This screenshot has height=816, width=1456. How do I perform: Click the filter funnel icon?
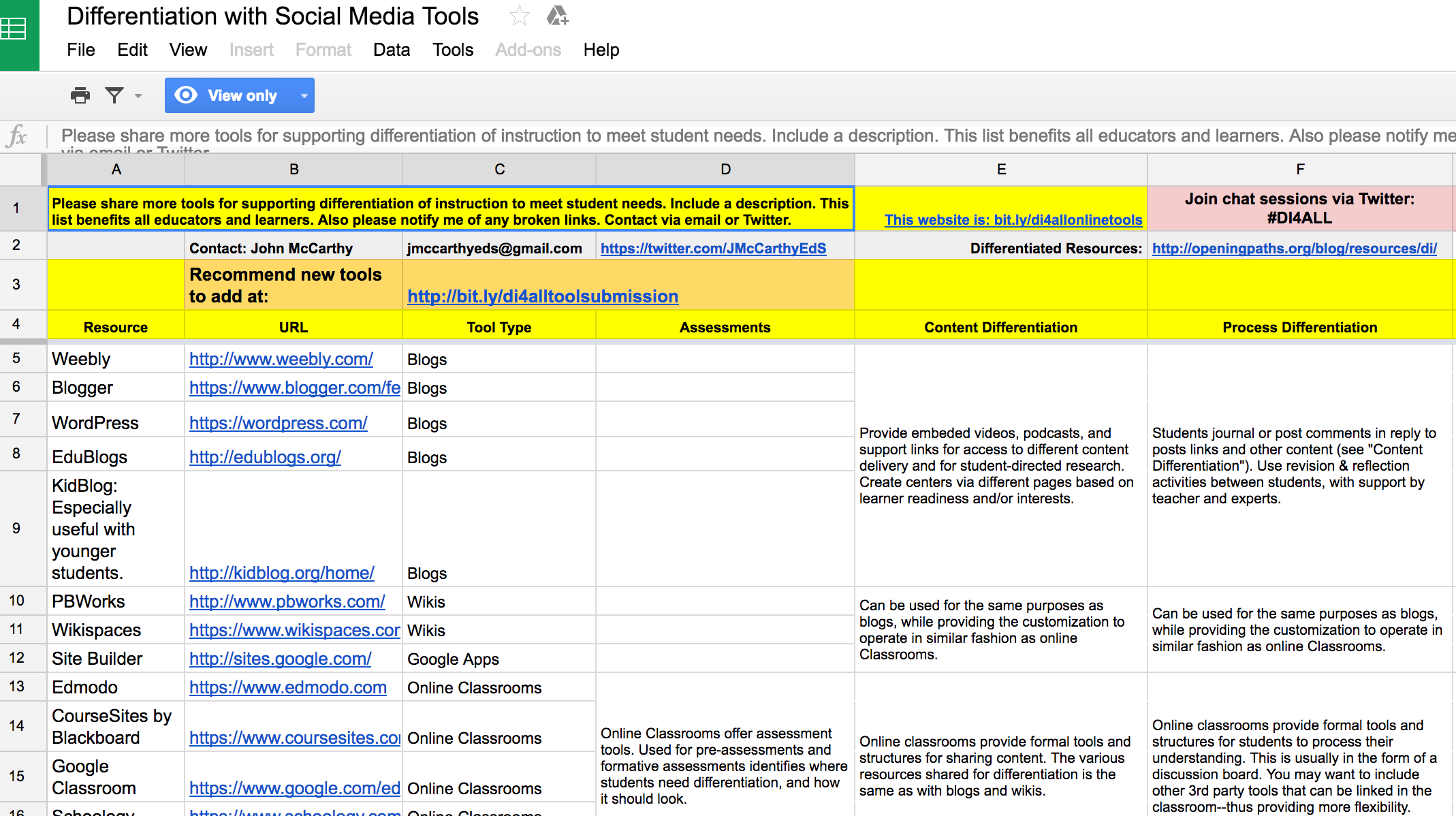[114, 95]
